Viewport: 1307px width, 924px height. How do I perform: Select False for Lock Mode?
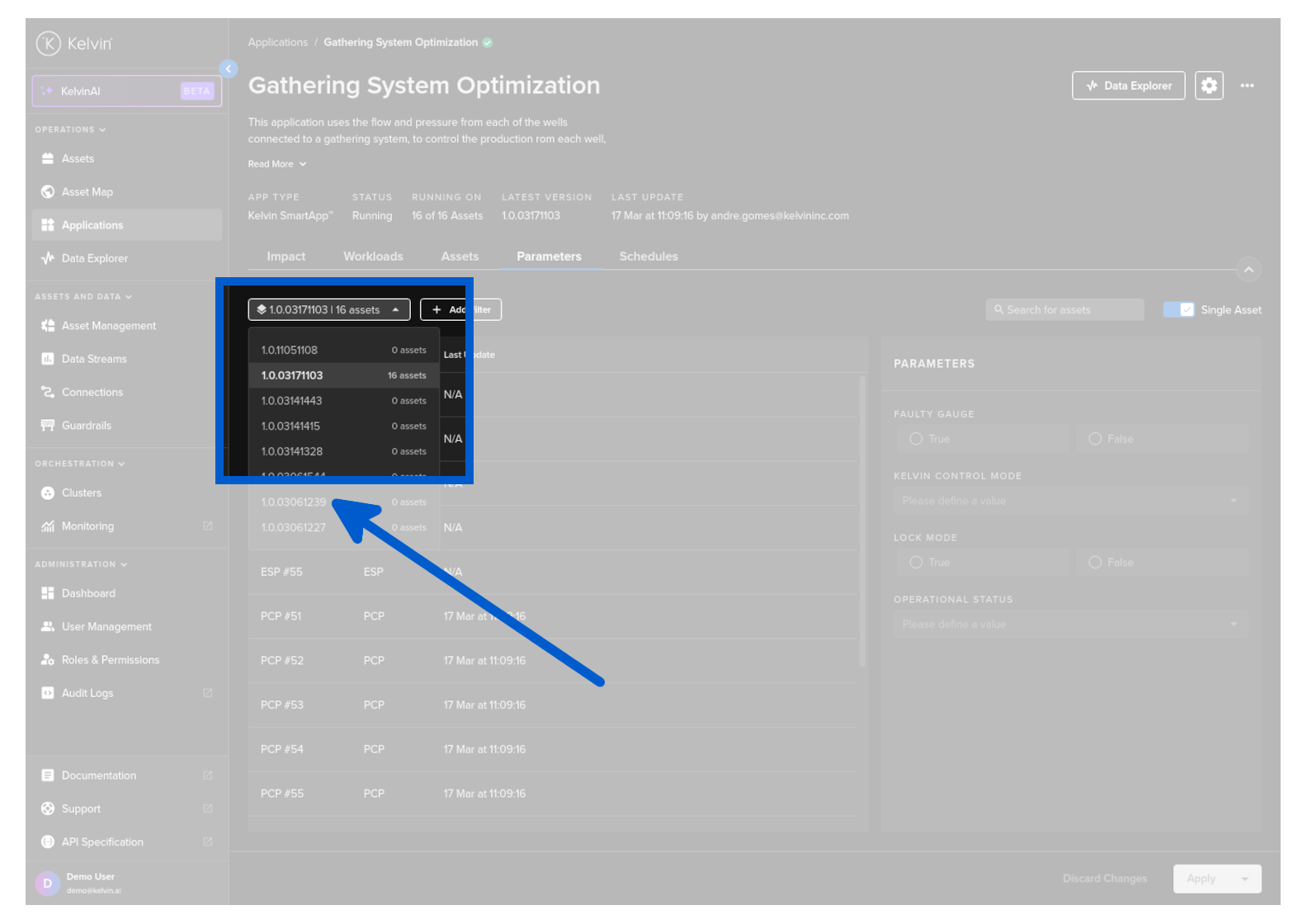coord(1095,563)
